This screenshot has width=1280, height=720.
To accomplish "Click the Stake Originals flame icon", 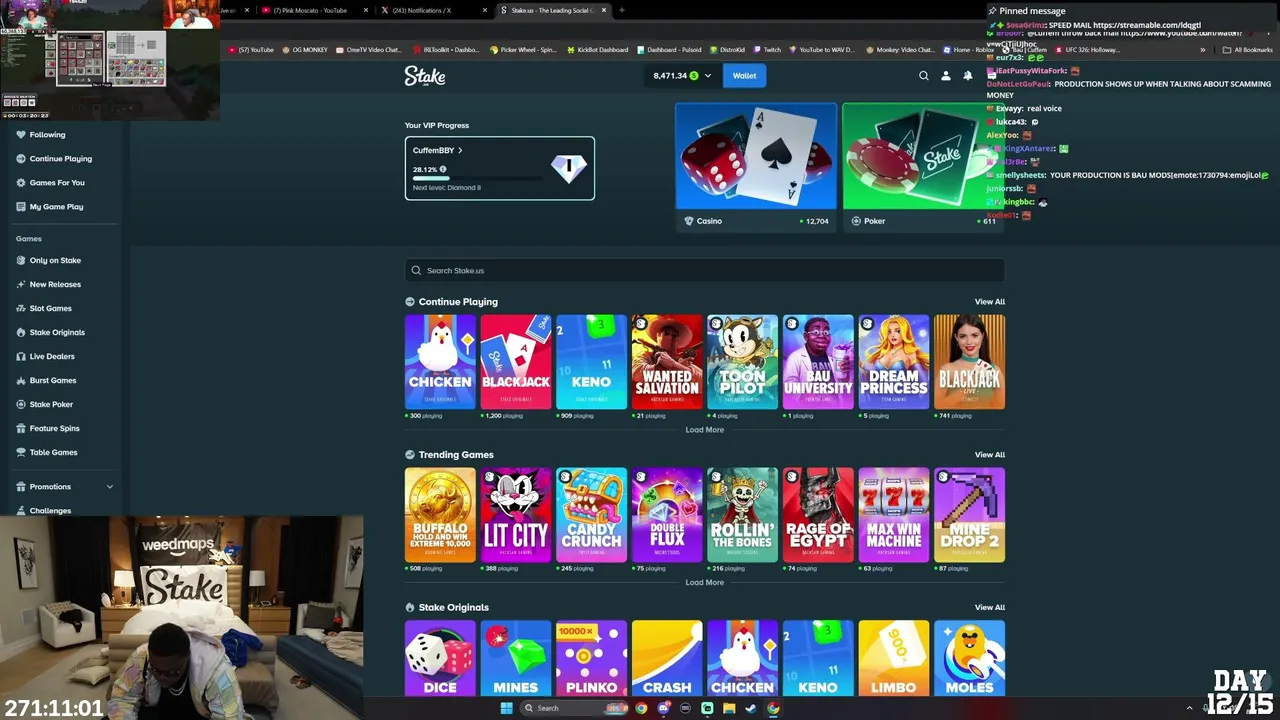I will 21,332.
